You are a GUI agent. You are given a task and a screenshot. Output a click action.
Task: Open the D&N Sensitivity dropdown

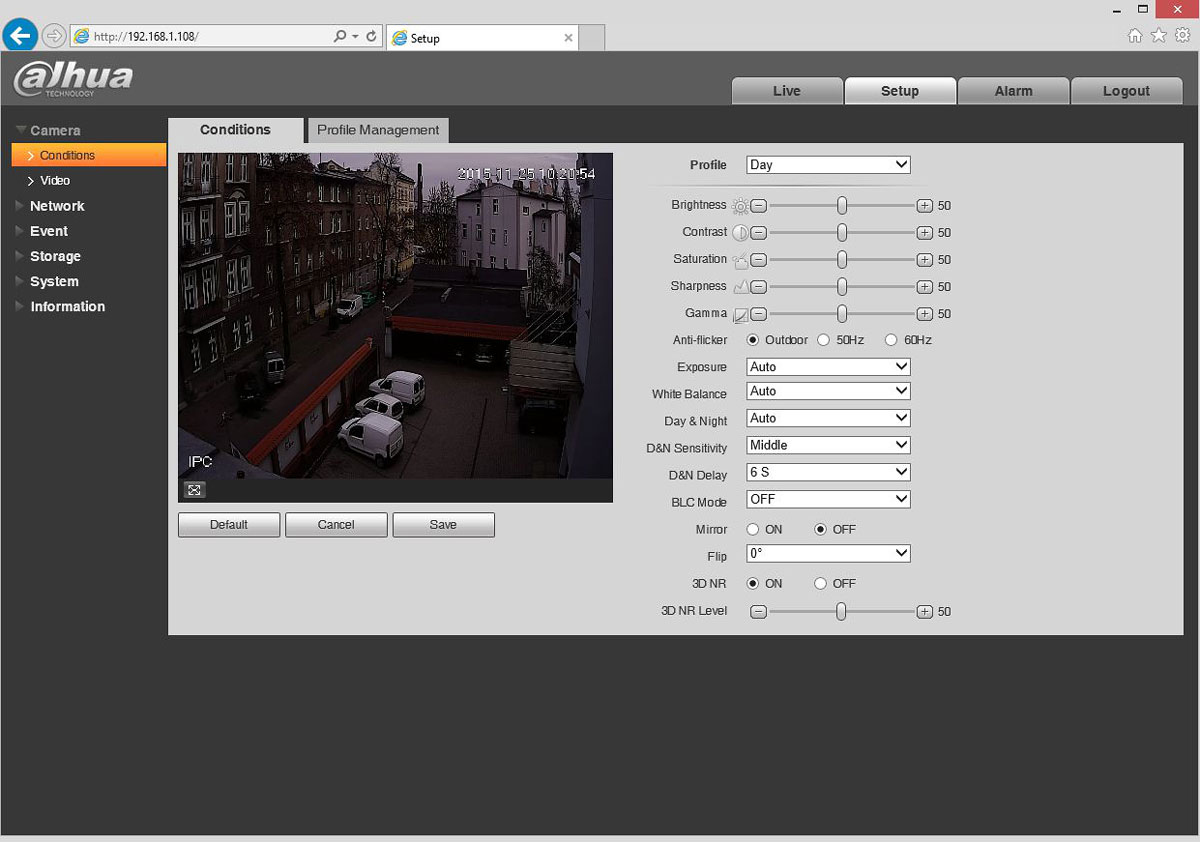tap(828, 445)
